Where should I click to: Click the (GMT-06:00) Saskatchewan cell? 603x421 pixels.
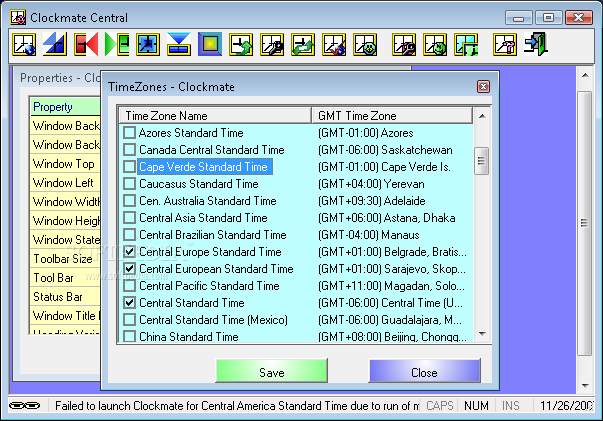(385, 150)
